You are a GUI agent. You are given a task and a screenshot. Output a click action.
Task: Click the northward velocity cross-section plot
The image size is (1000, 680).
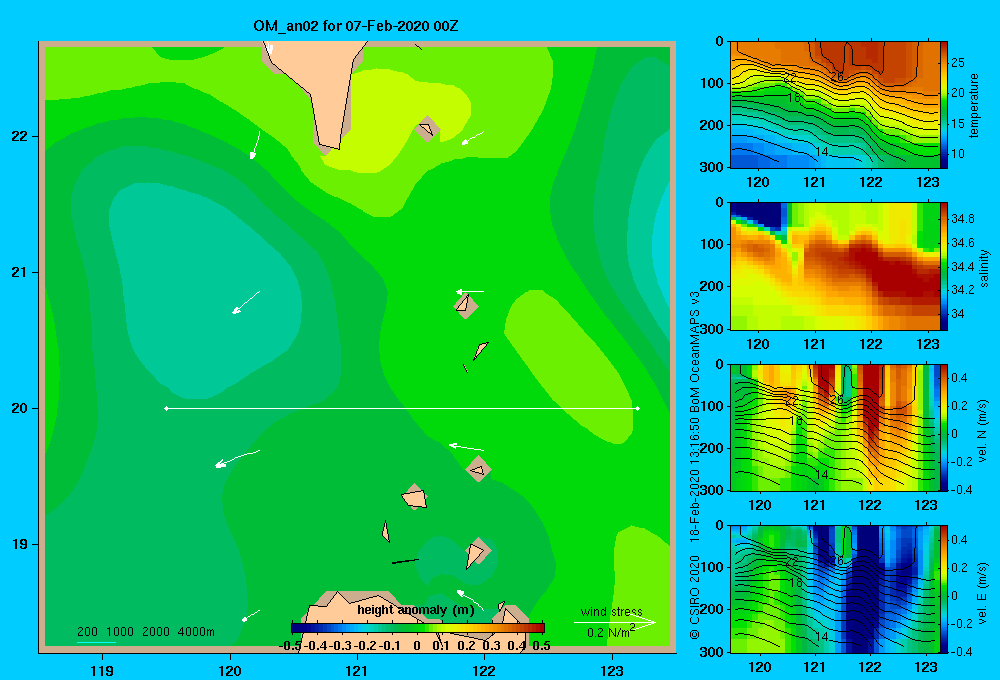(x=835, y=427)
